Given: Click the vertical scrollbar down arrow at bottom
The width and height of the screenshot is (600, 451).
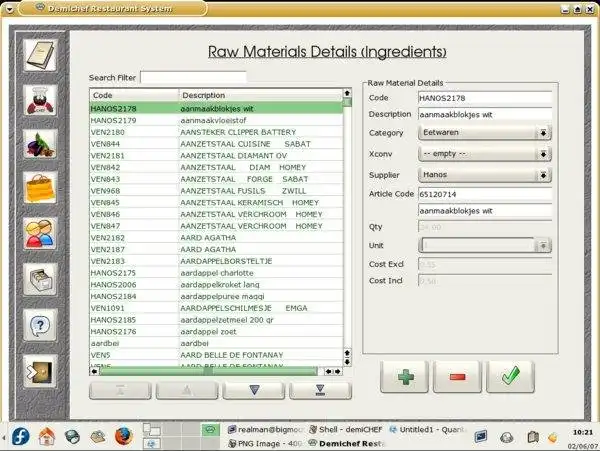Looking at the screenshot, I should pos(347,362).
